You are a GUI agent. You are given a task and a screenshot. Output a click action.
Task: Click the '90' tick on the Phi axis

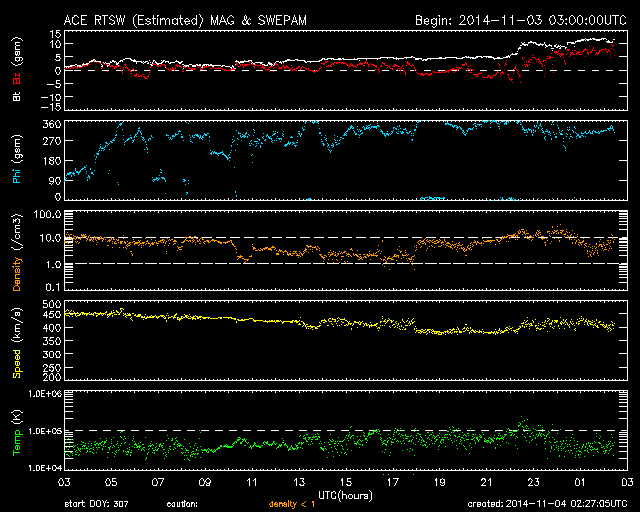pos(55,180)
